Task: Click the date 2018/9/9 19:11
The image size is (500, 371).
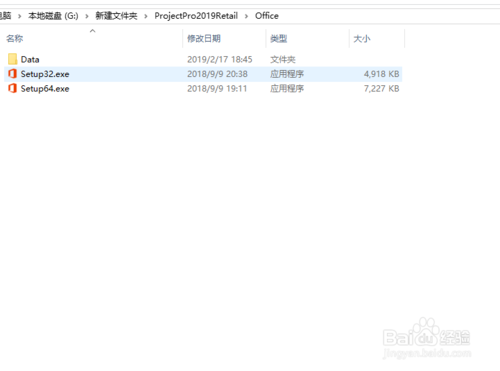Action: pos(217,89)
